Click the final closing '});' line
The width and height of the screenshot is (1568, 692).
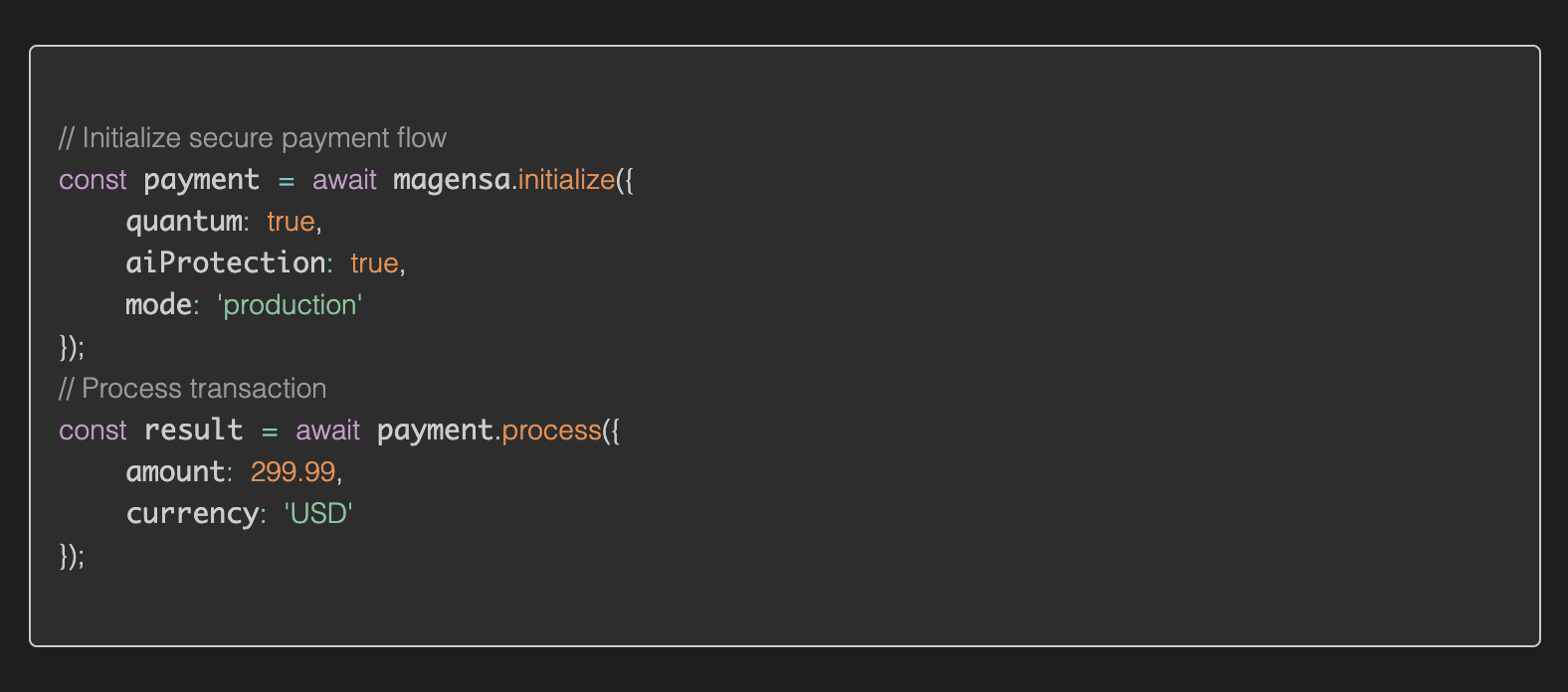click(x=72, y=556)
